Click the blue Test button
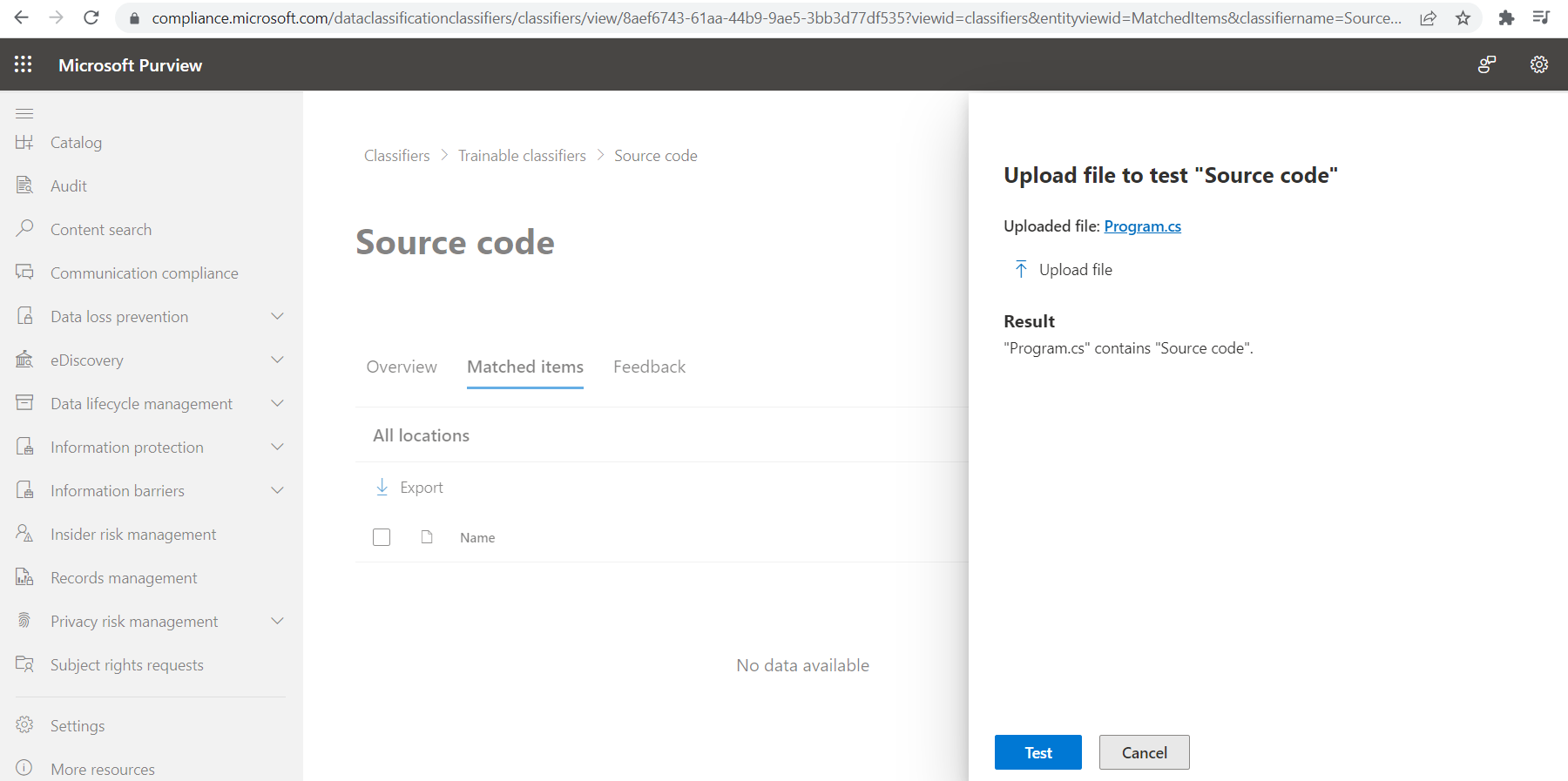 pyautogui.click(x=1038, y=752)
